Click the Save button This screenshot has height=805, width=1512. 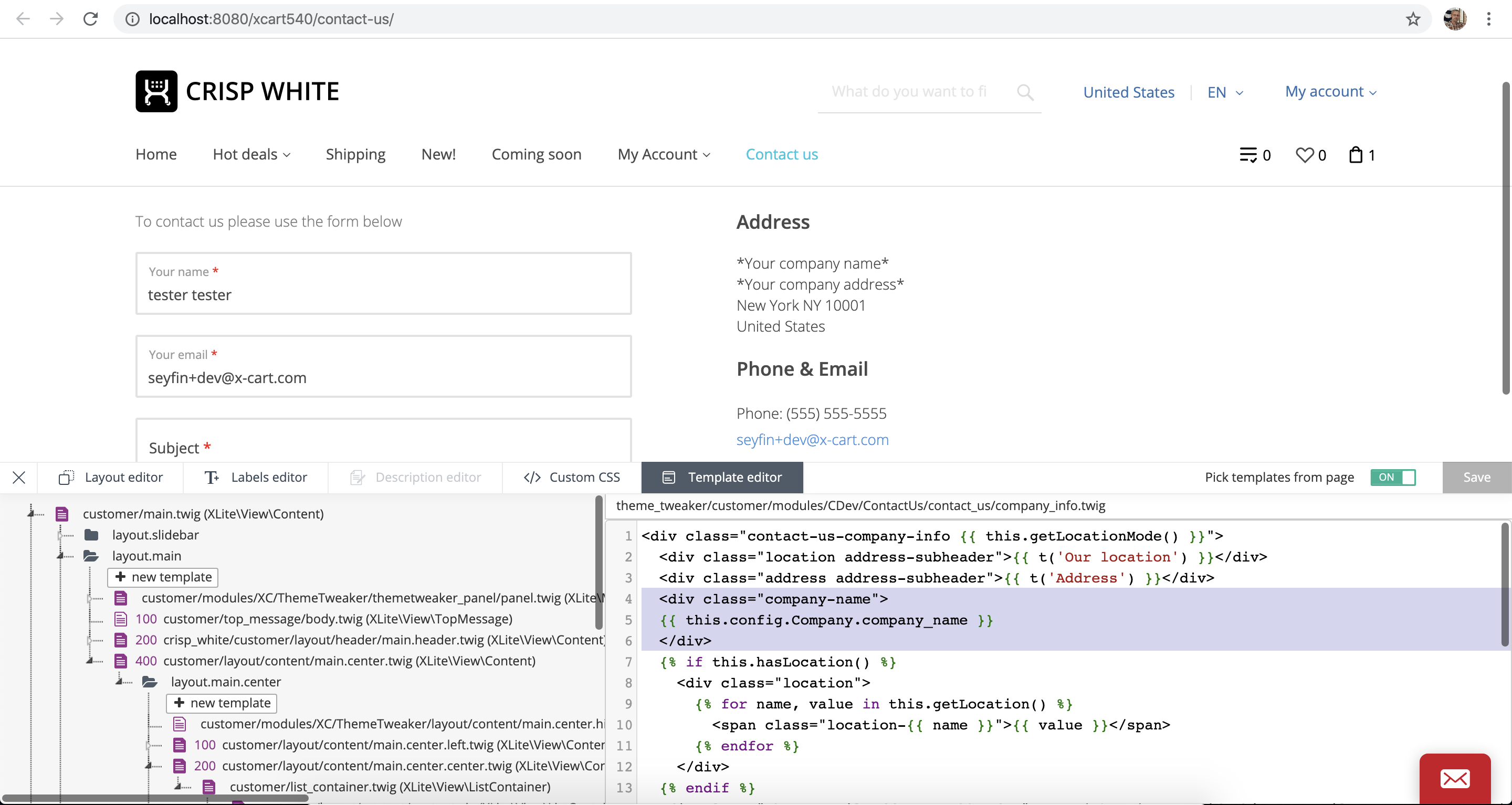(x=1476, y=478)
